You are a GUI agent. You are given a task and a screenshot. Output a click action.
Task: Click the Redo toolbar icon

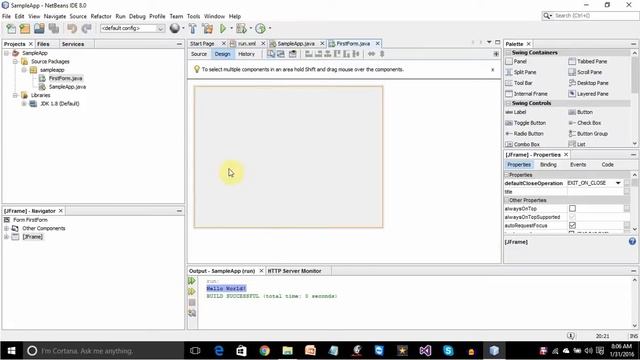point(86,28)
